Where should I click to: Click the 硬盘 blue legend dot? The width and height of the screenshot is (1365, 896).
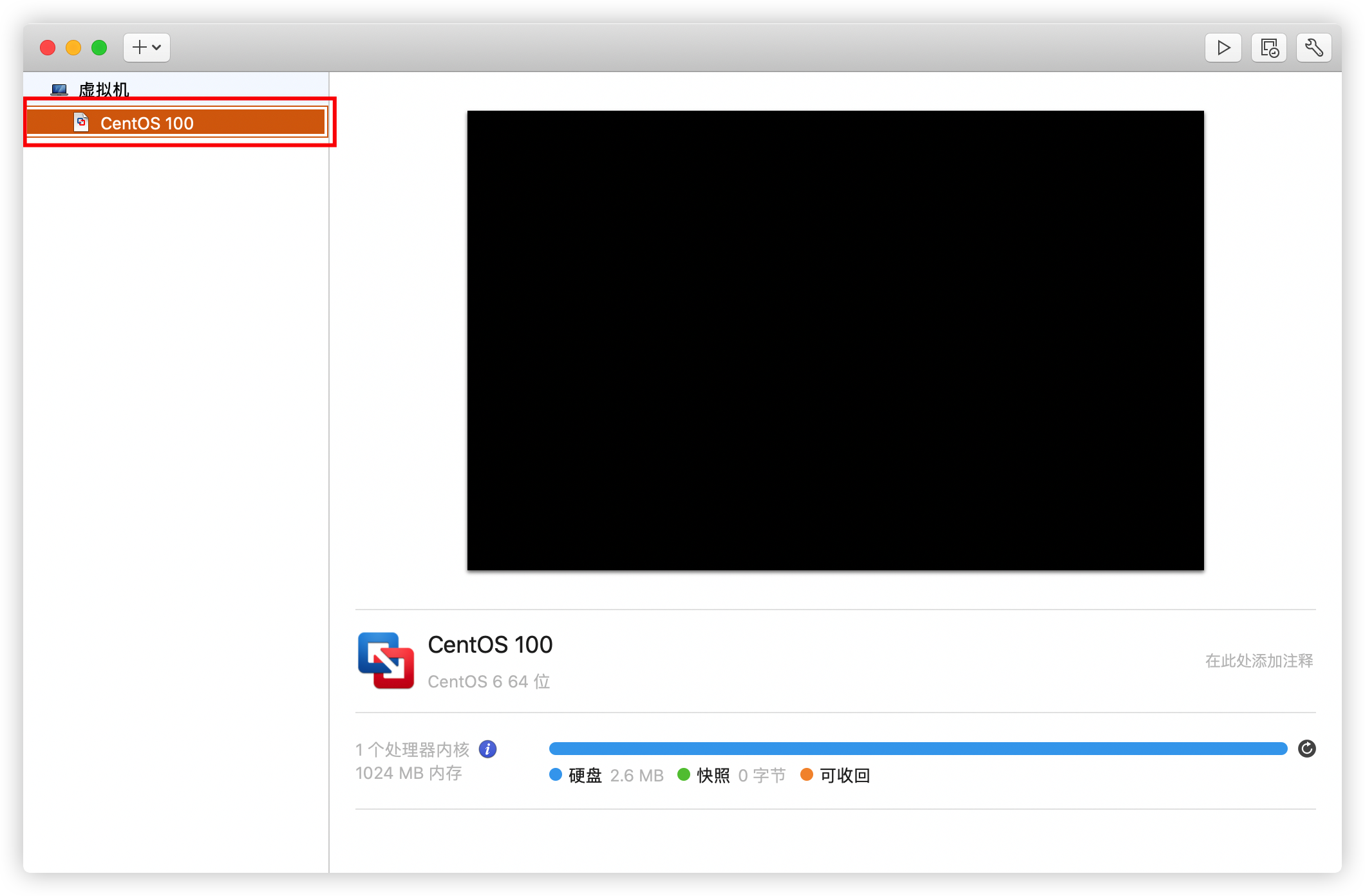click(x=556, y=774)
